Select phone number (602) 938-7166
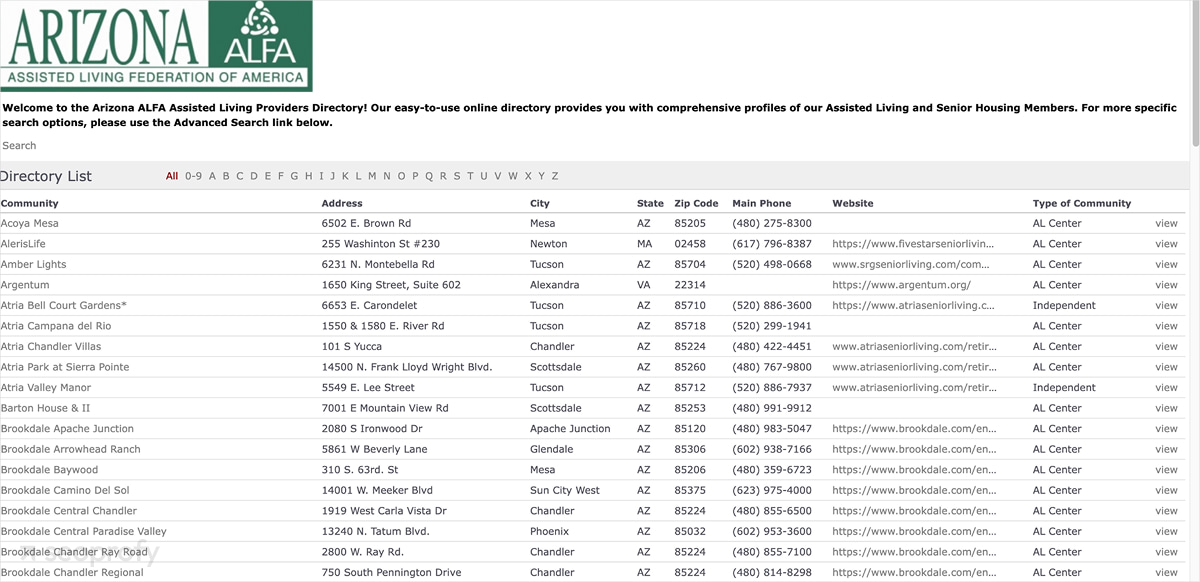1200x582 pixels. 772,449
